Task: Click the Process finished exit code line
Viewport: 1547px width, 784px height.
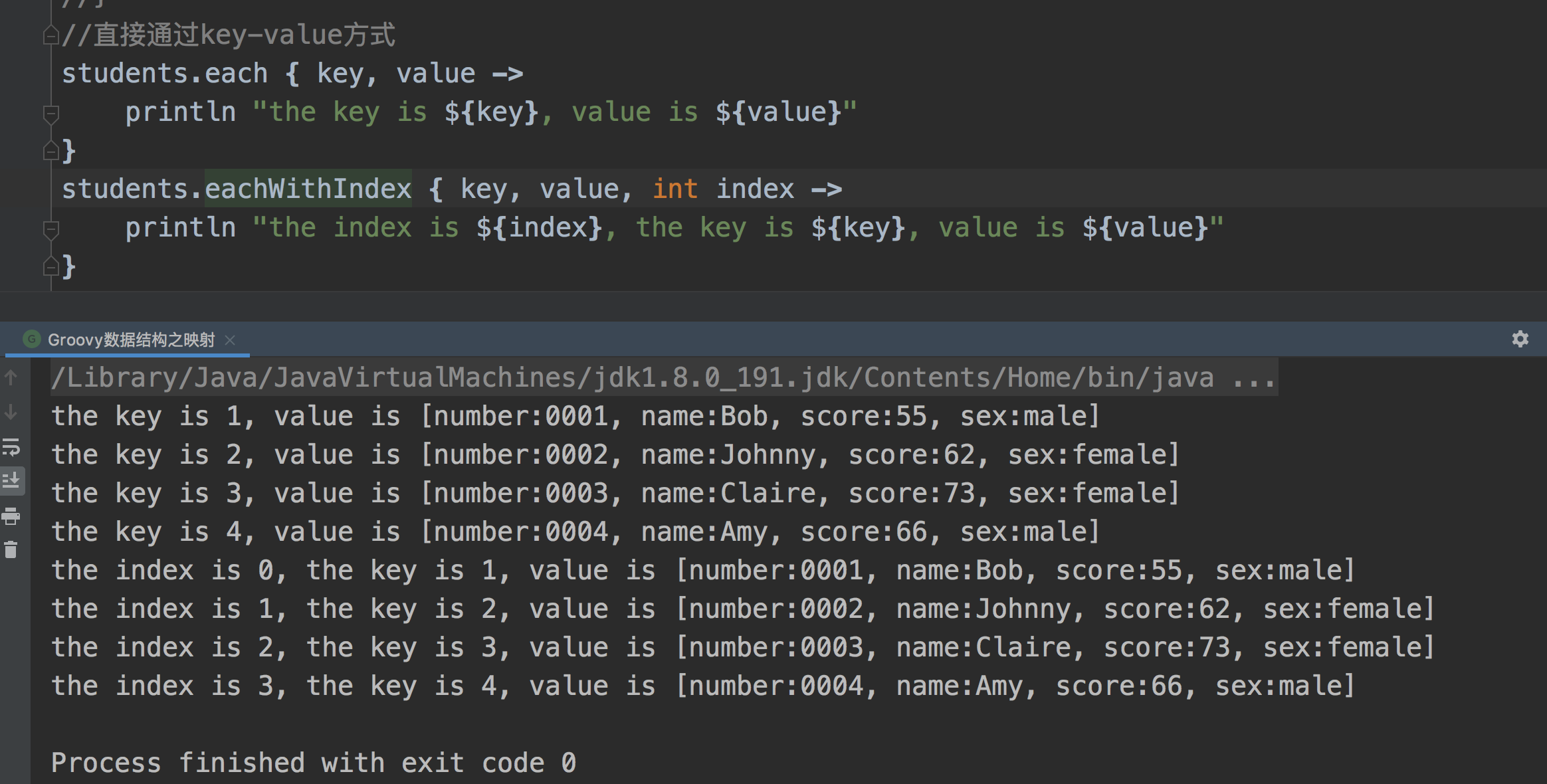Action: [314, 763]
